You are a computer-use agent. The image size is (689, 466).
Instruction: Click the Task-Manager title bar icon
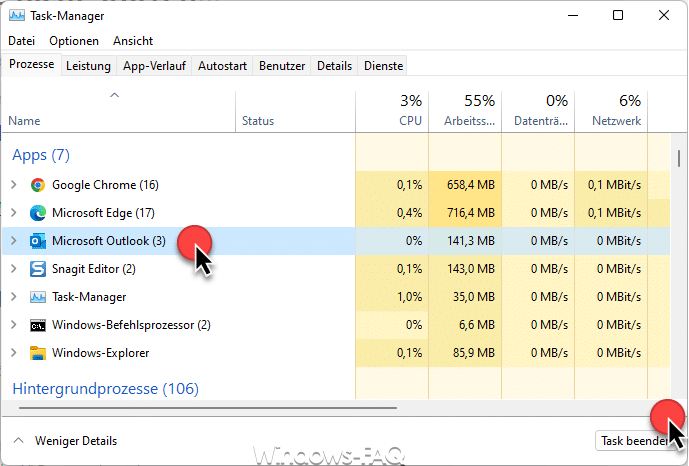coord(17,16)
